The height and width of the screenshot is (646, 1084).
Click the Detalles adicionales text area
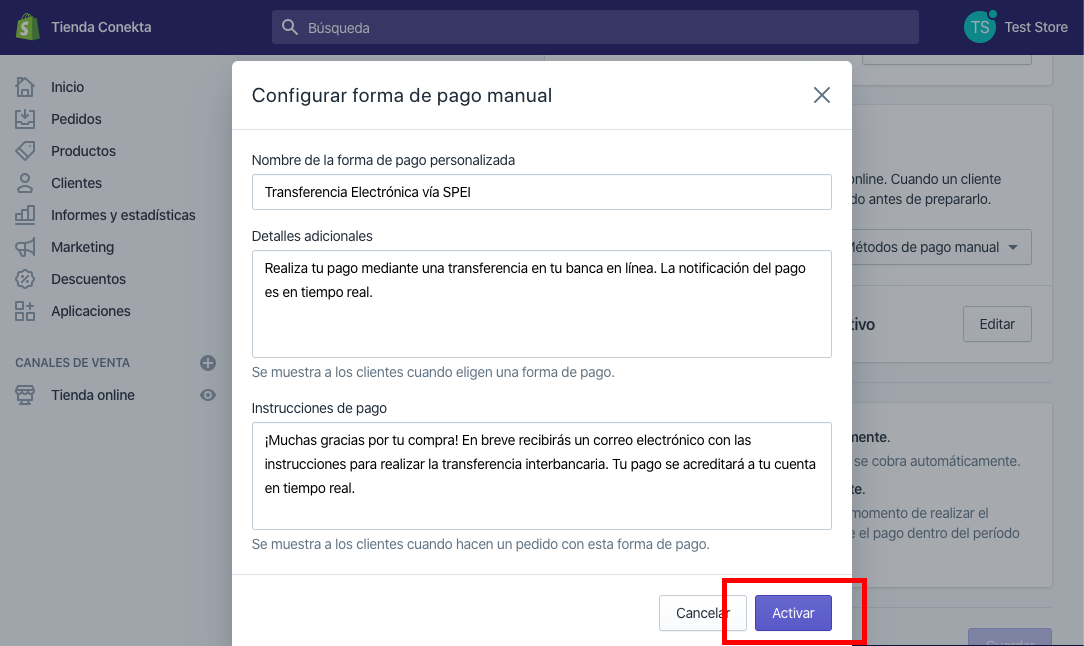point(541,304)
